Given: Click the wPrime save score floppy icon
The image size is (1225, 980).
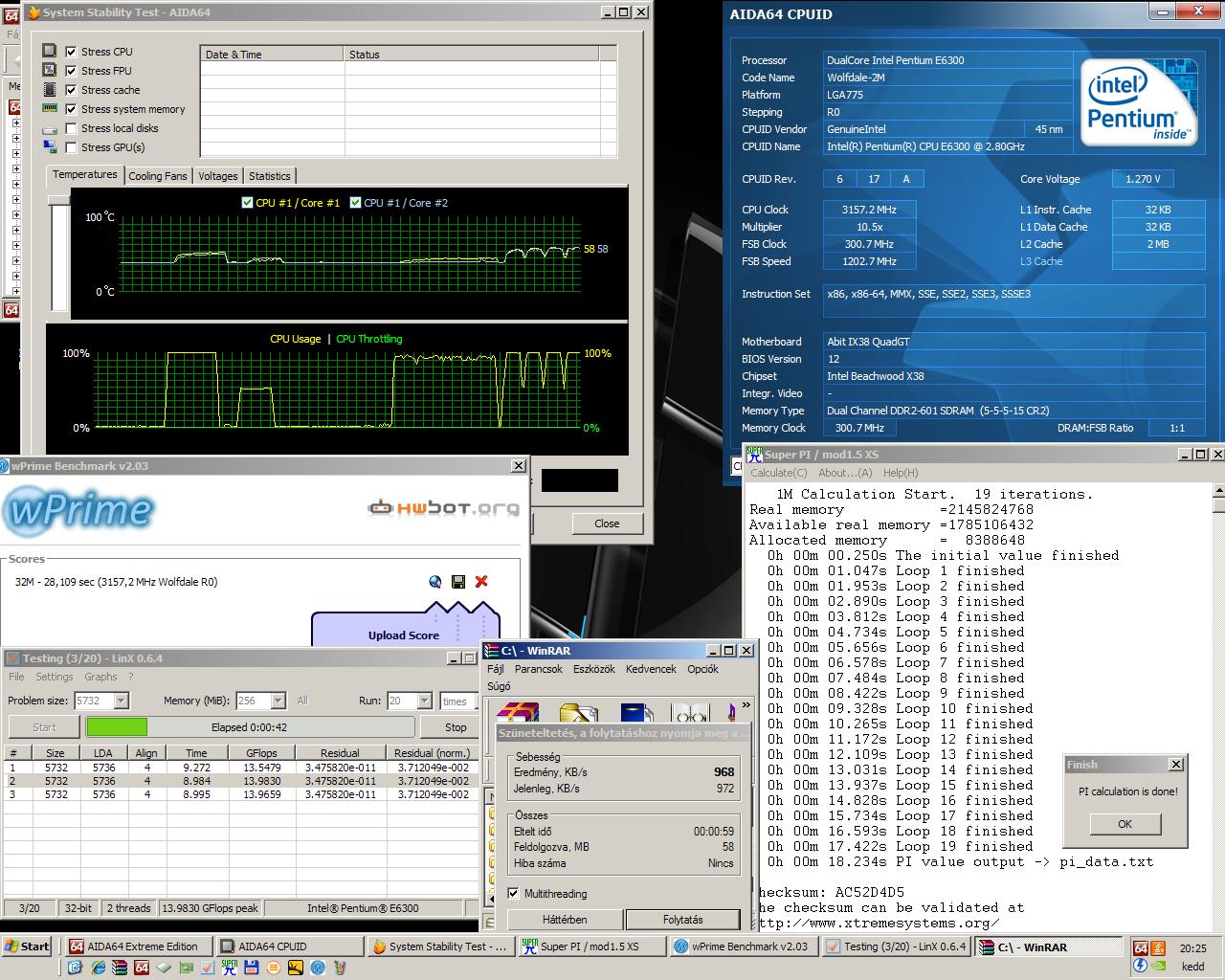Looking at the screenshot, I should (458, 582).
